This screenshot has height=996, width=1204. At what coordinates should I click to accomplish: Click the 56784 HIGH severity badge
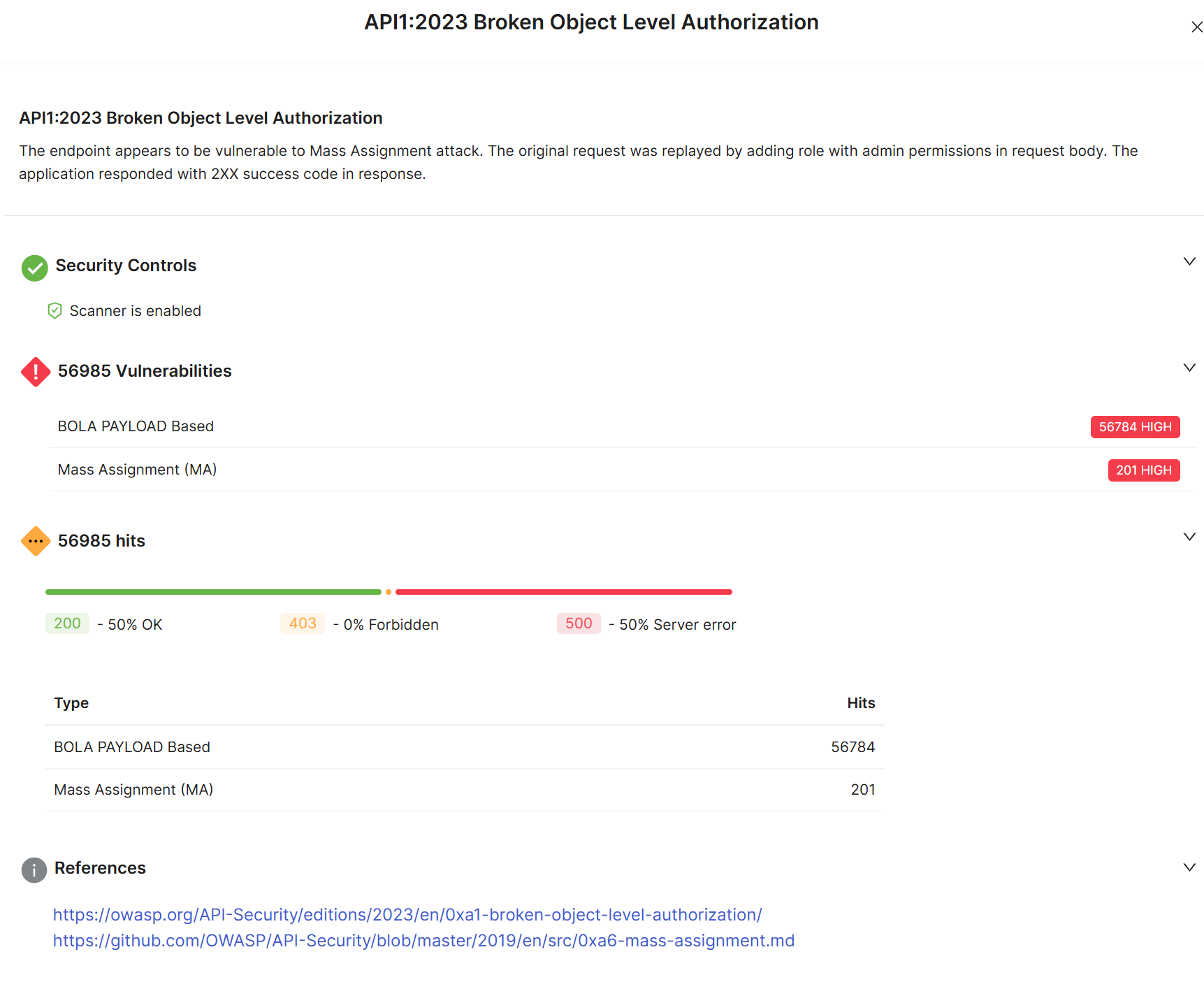click(x=1134, y=427)
